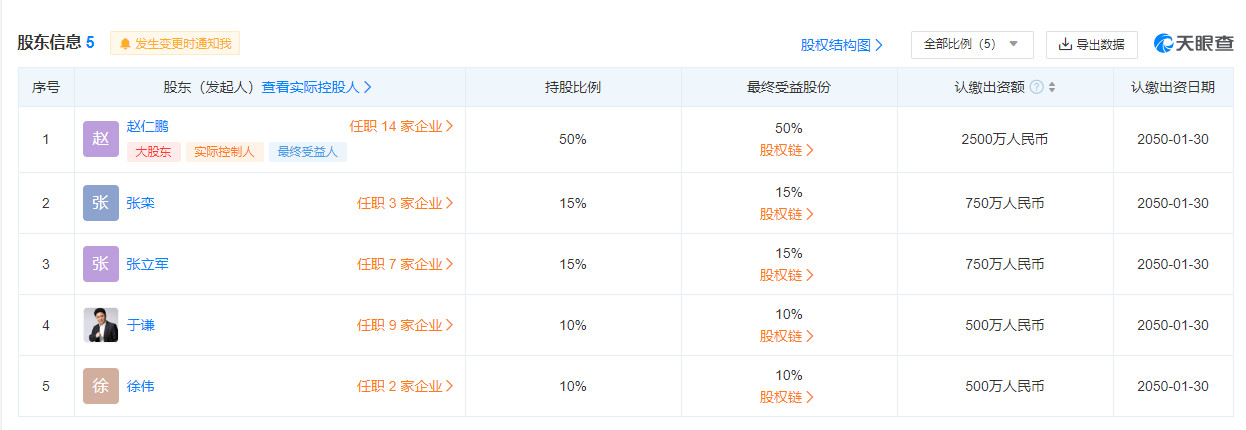Expand 赵仁鹏's 任职 14 家企业
The image size is (1246, 430).
401,126
